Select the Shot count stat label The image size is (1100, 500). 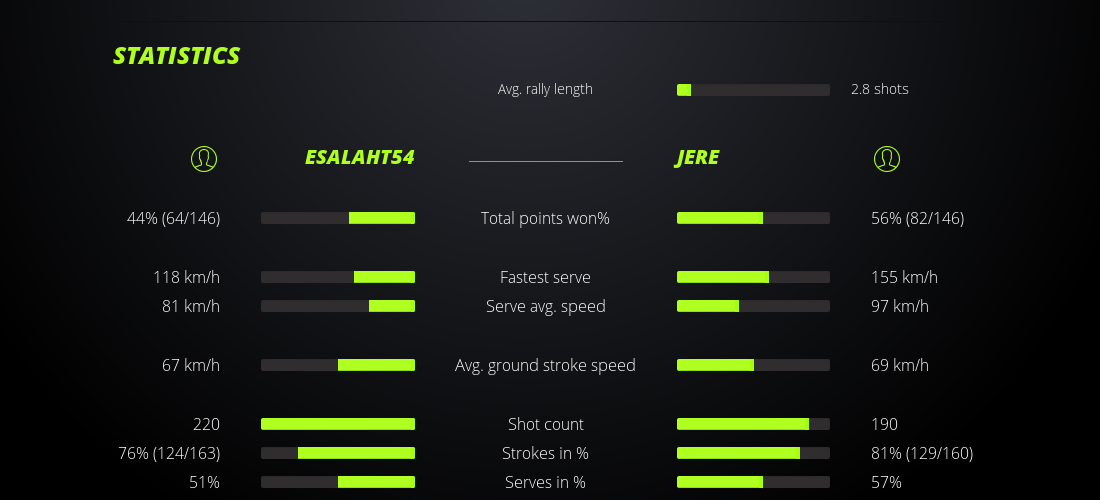[x=545, y=424]
